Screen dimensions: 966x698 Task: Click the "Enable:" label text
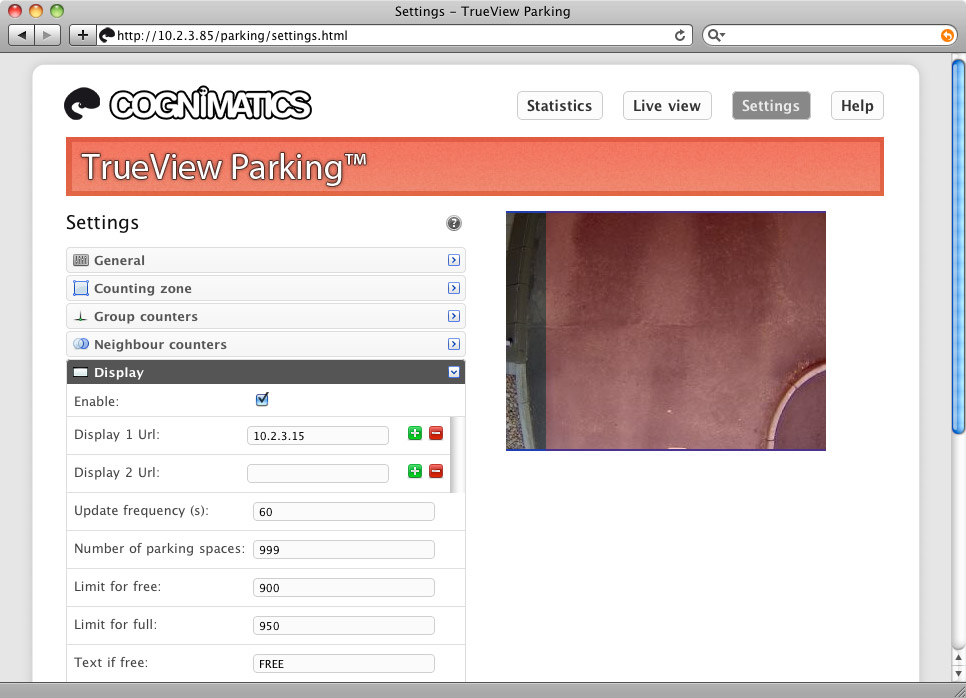coord(97,402)
